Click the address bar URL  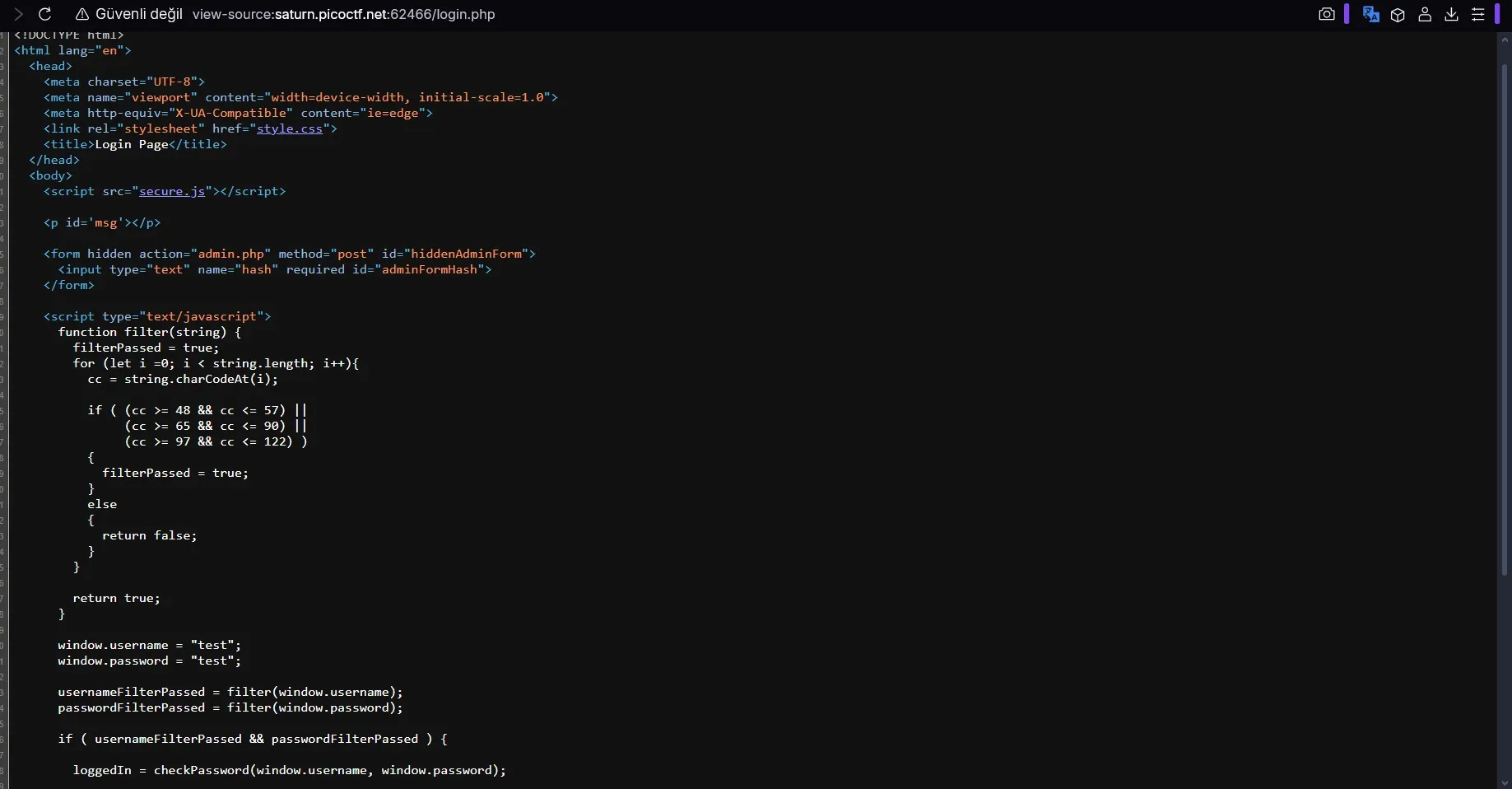[344, 14]
